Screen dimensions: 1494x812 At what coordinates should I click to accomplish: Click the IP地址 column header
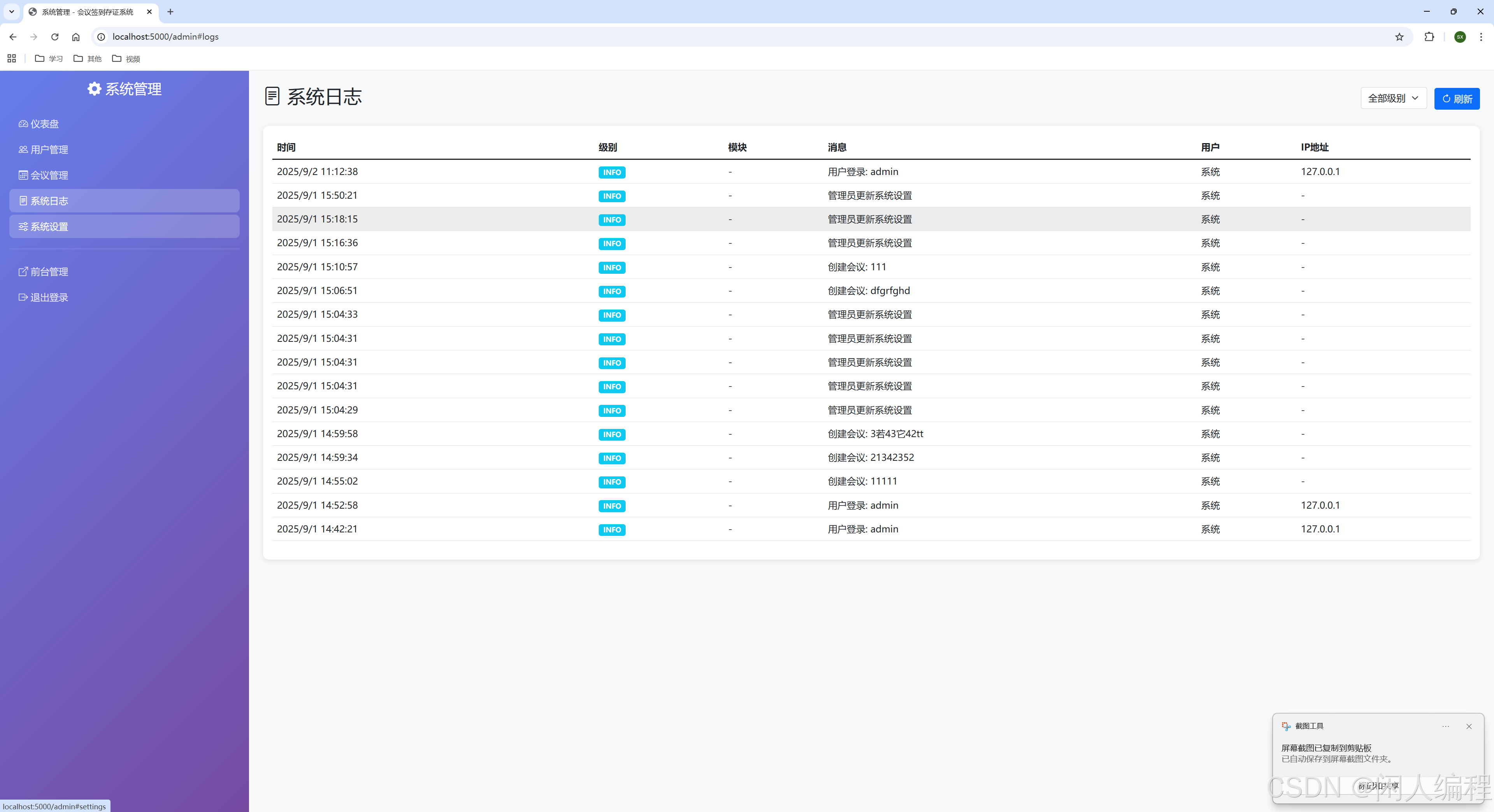coord(1315,147)
